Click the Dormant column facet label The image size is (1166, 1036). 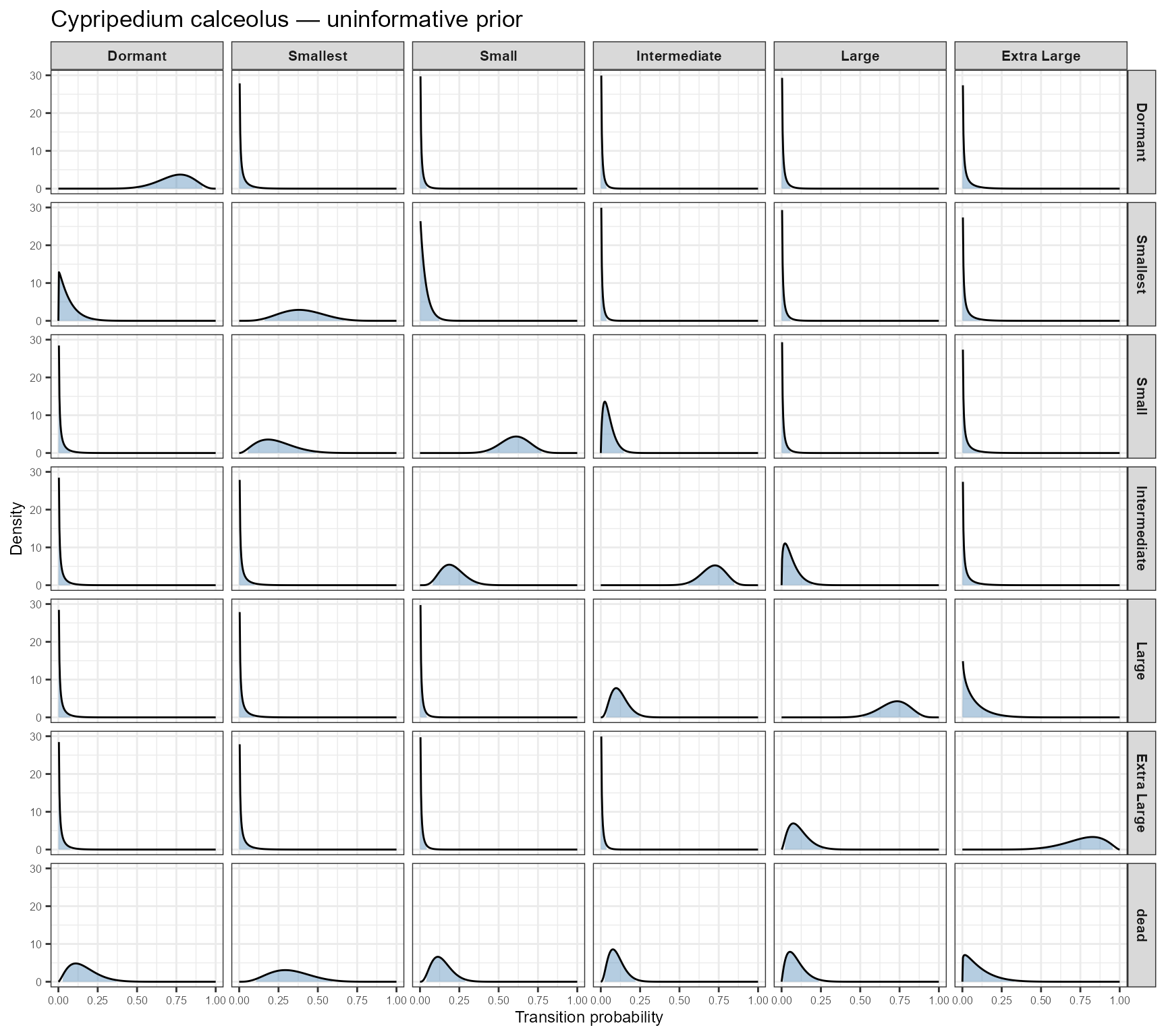[138, 56]
